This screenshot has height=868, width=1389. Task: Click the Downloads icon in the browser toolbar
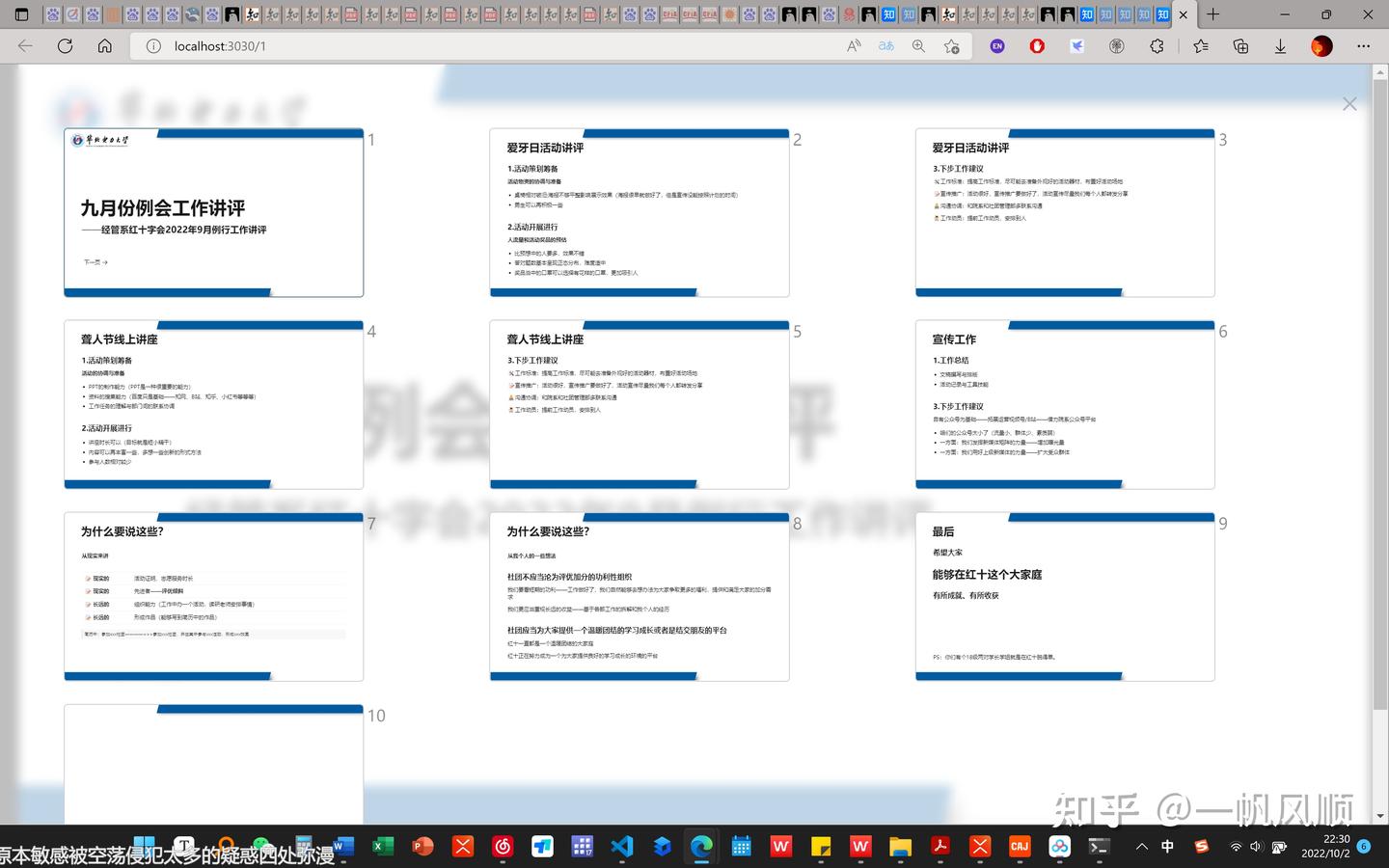[1279, 45]
